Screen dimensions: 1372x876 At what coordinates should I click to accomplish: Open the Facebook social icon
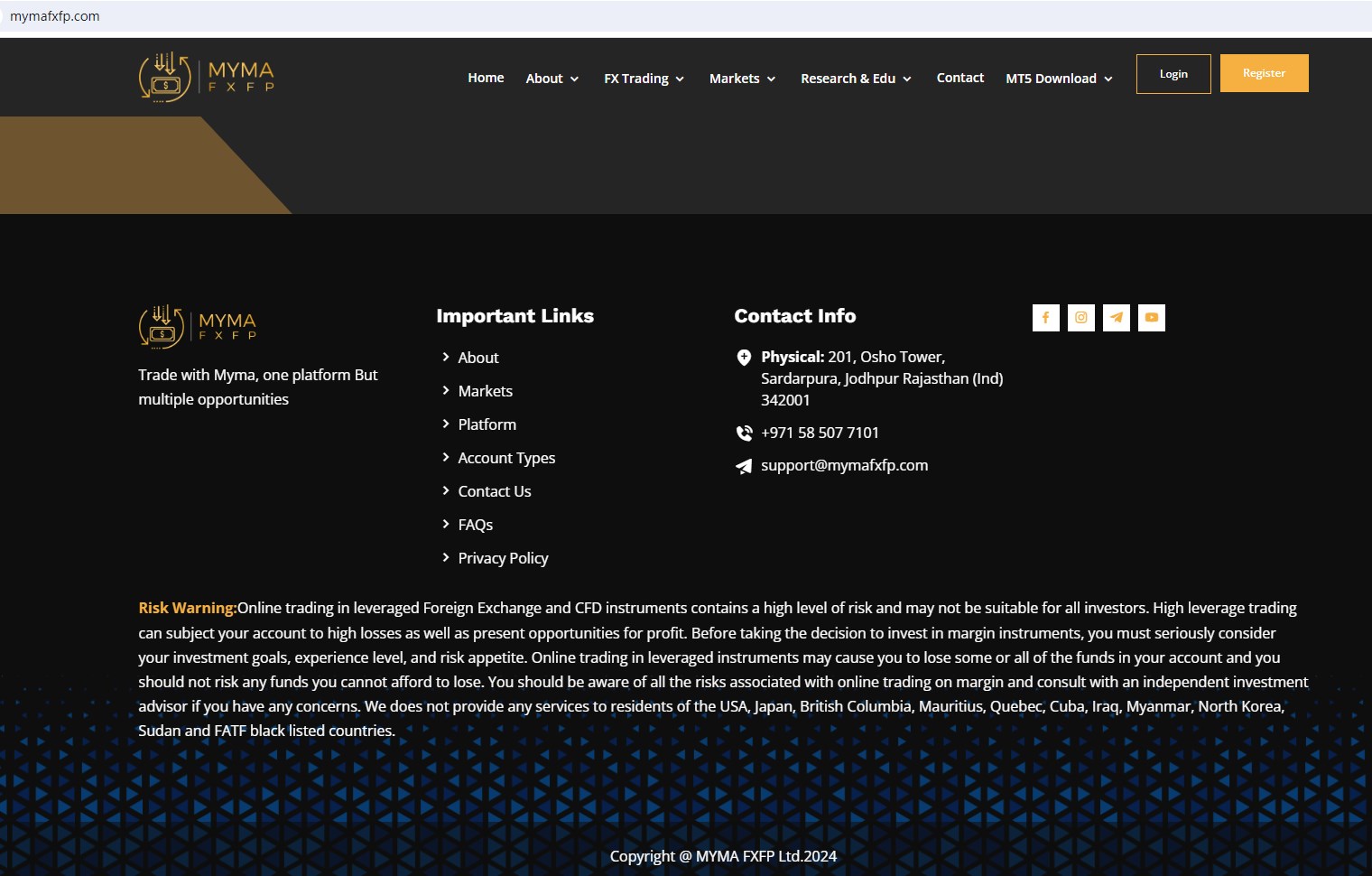[x=1045, y=317]
